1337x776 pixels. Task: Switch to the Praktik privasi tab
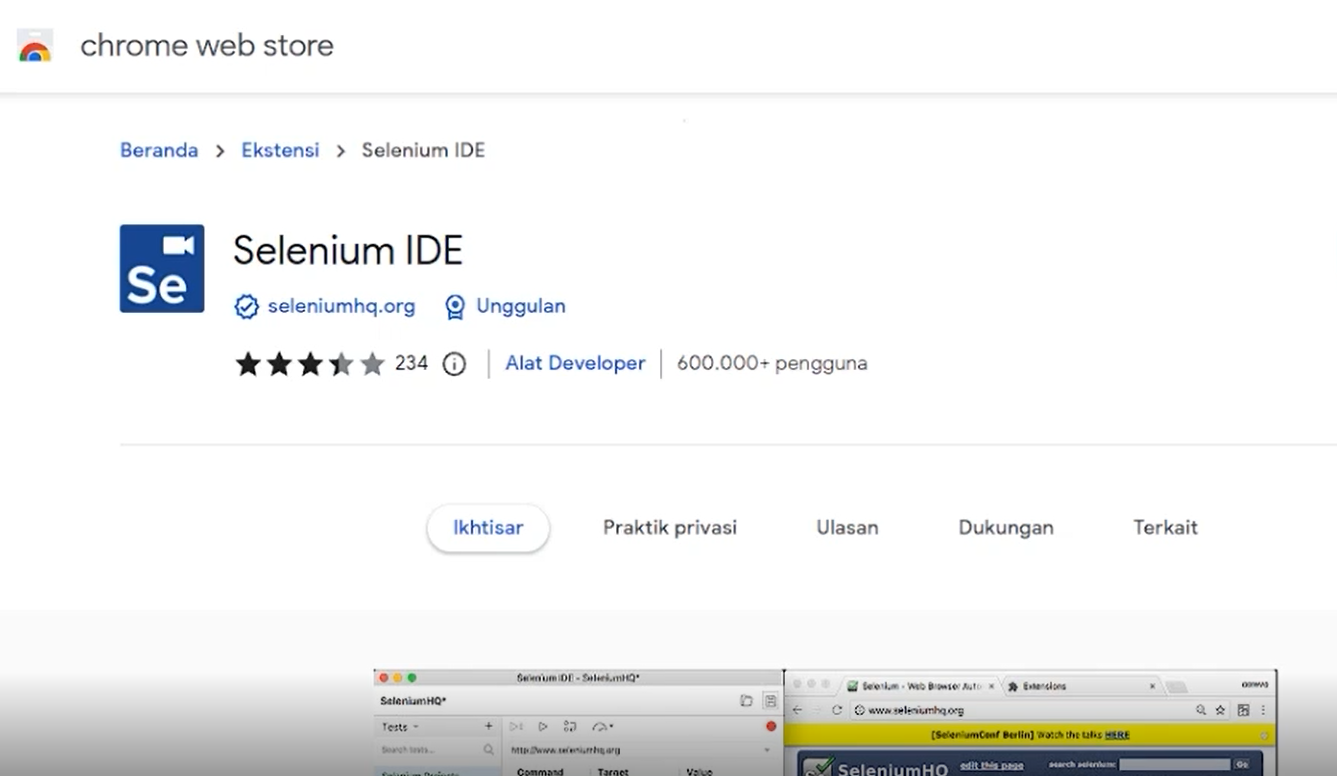coord(669,528)
